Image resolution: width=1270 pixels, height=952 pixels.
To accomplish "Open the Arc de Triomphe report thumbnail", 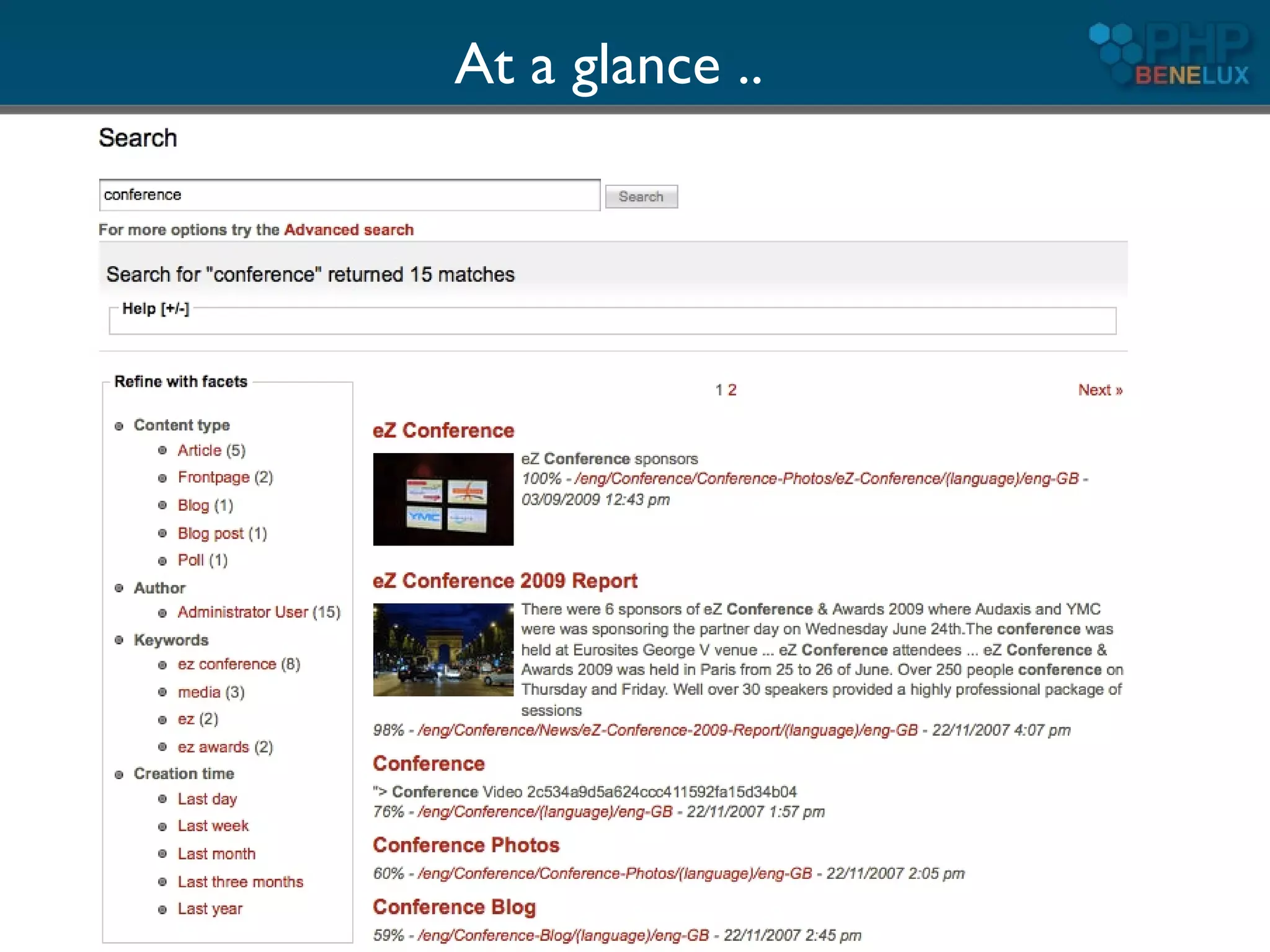I will [x=443, y=649].
